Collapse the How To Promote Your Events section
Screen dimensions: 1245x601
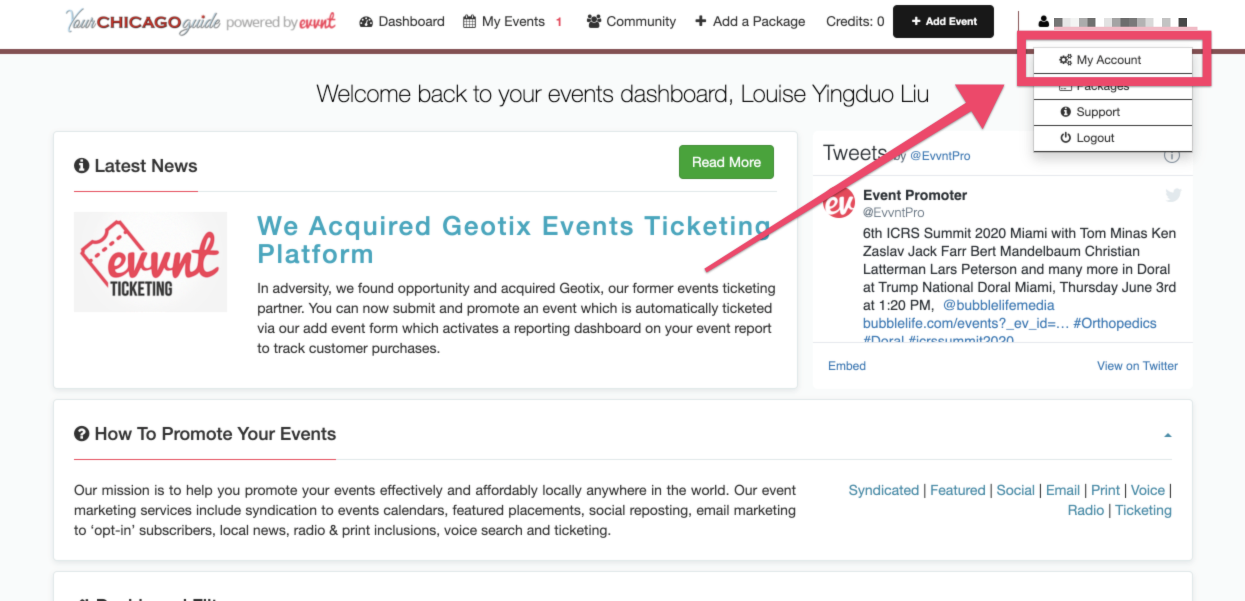tap(1168, 435)
